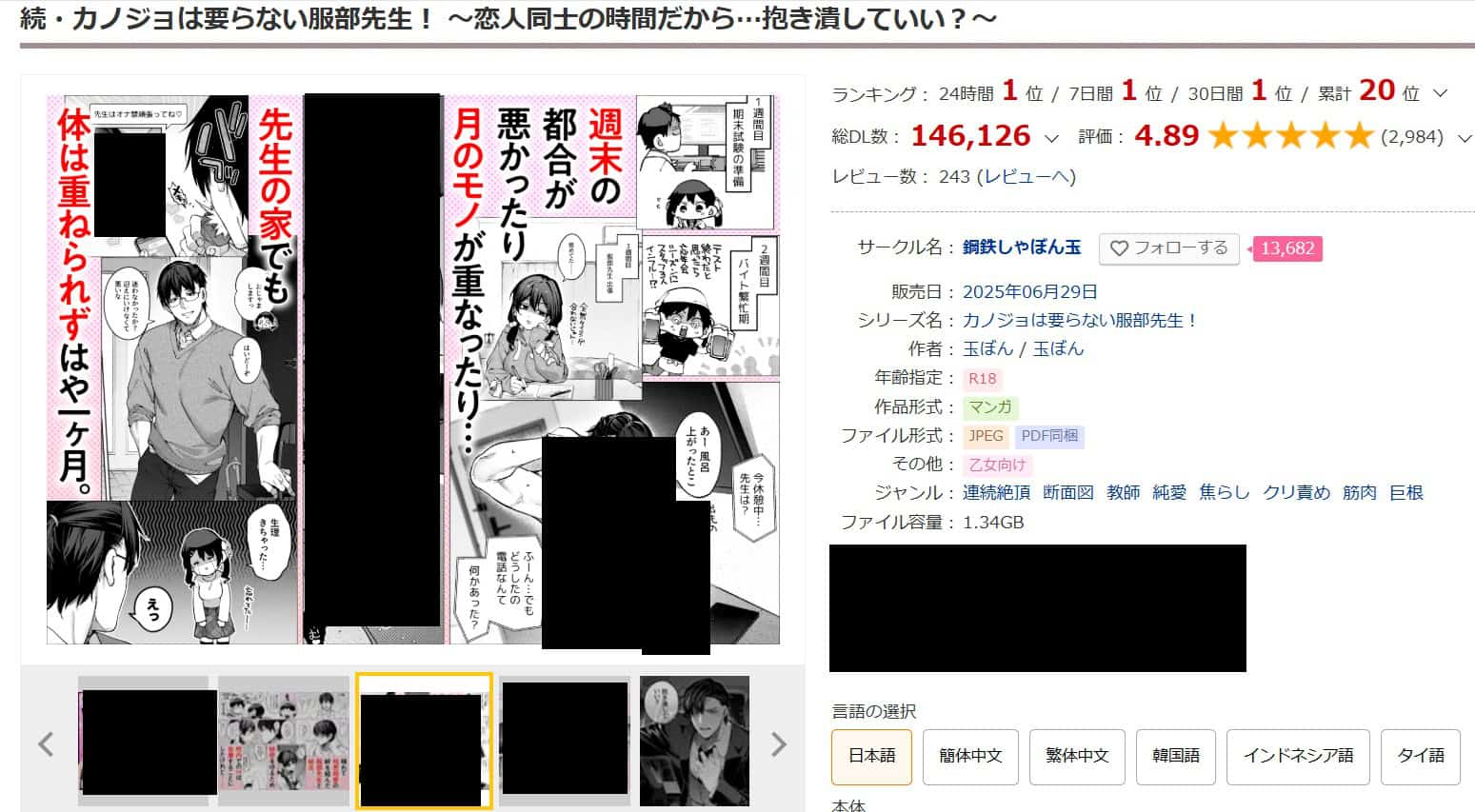Click the pink 13,682 follower count badge
Viewport: 1475px width, 812px height.
pyautogui.click(x=1287, y=248)
